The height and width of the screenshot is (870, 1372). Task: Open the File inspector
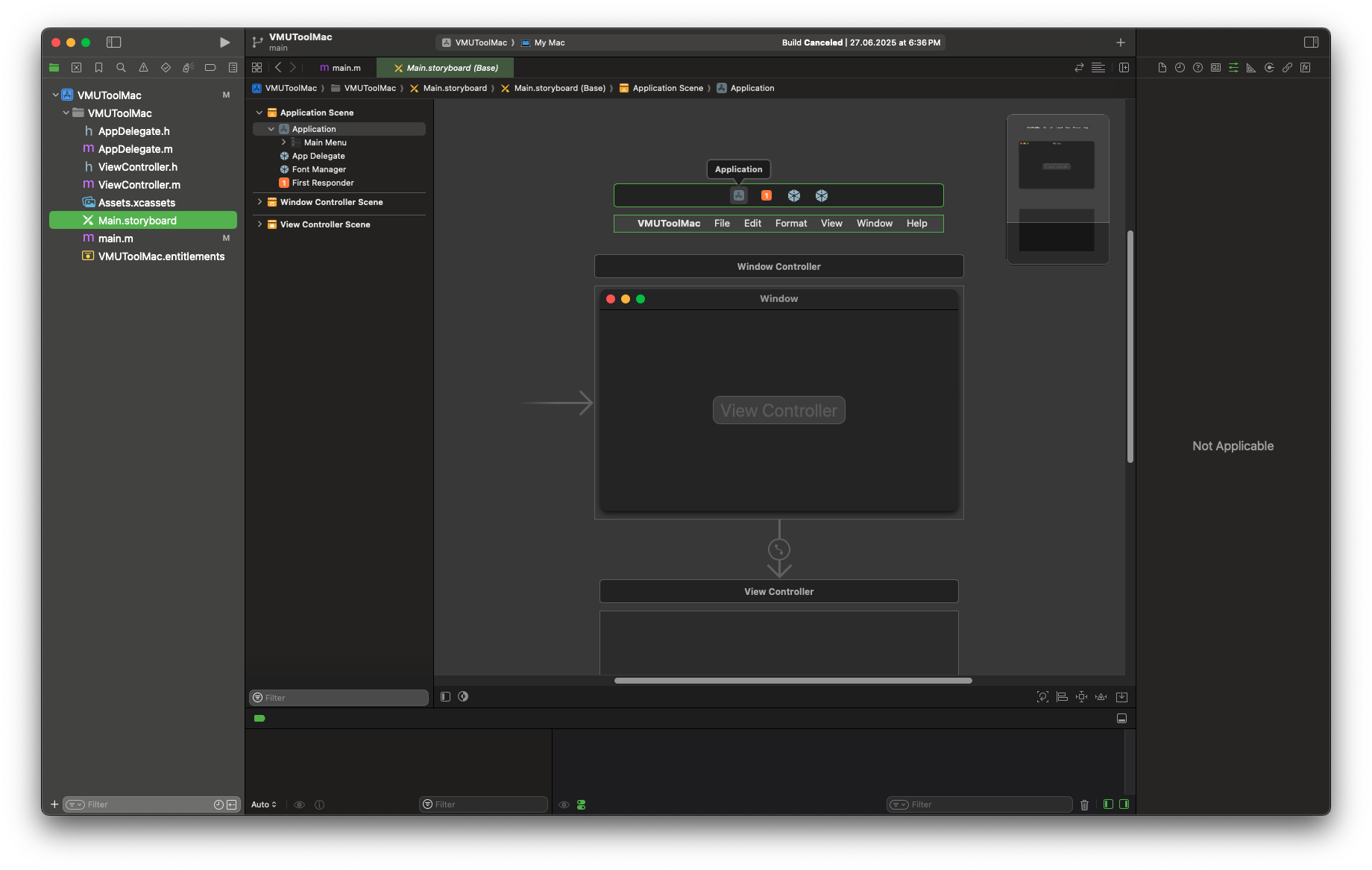(1162, 68)
